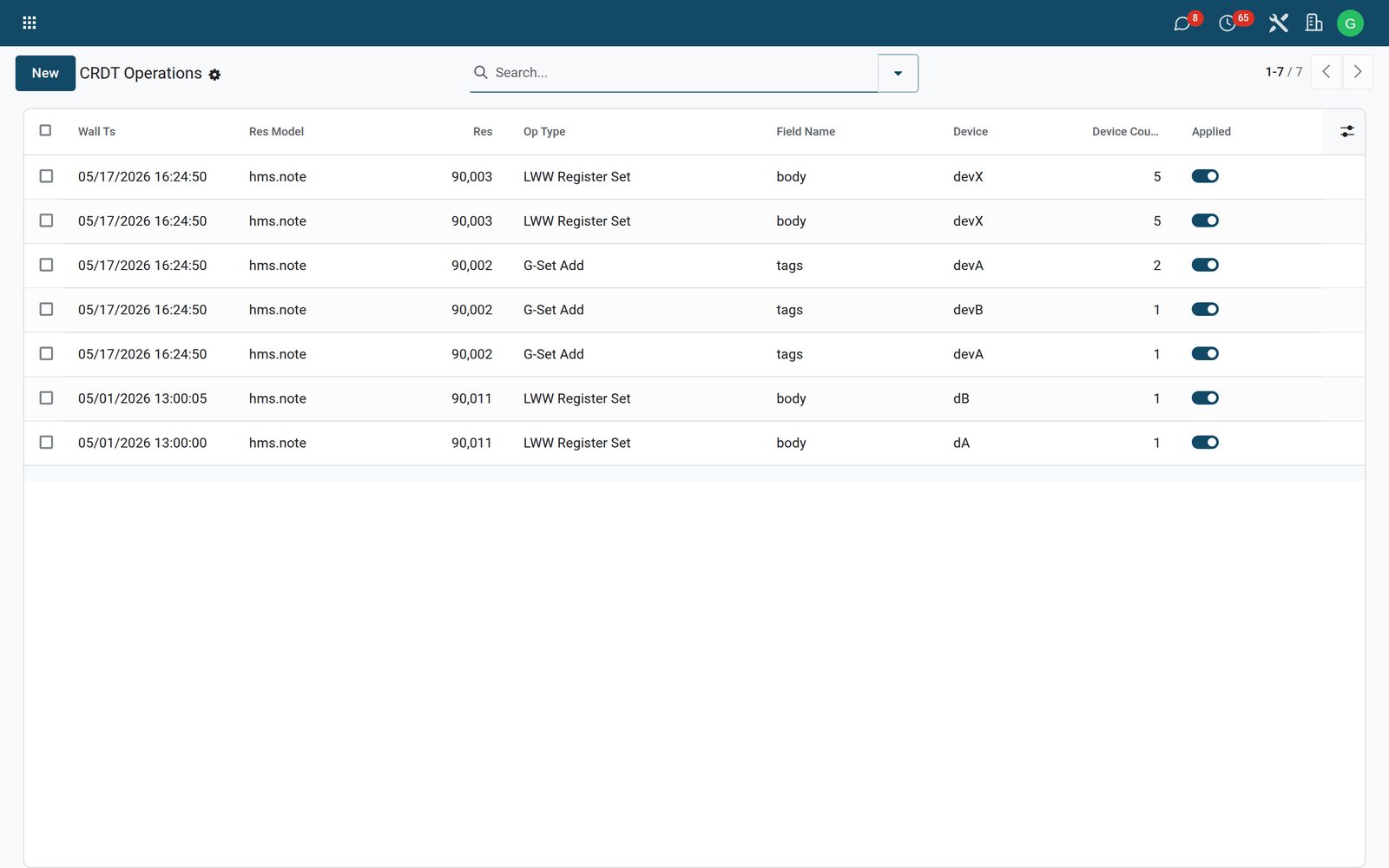Toggle Applied switch for devB row
Image resolution: width=1389 pixels, height=868 pixels.
(x=1205, y=309)
